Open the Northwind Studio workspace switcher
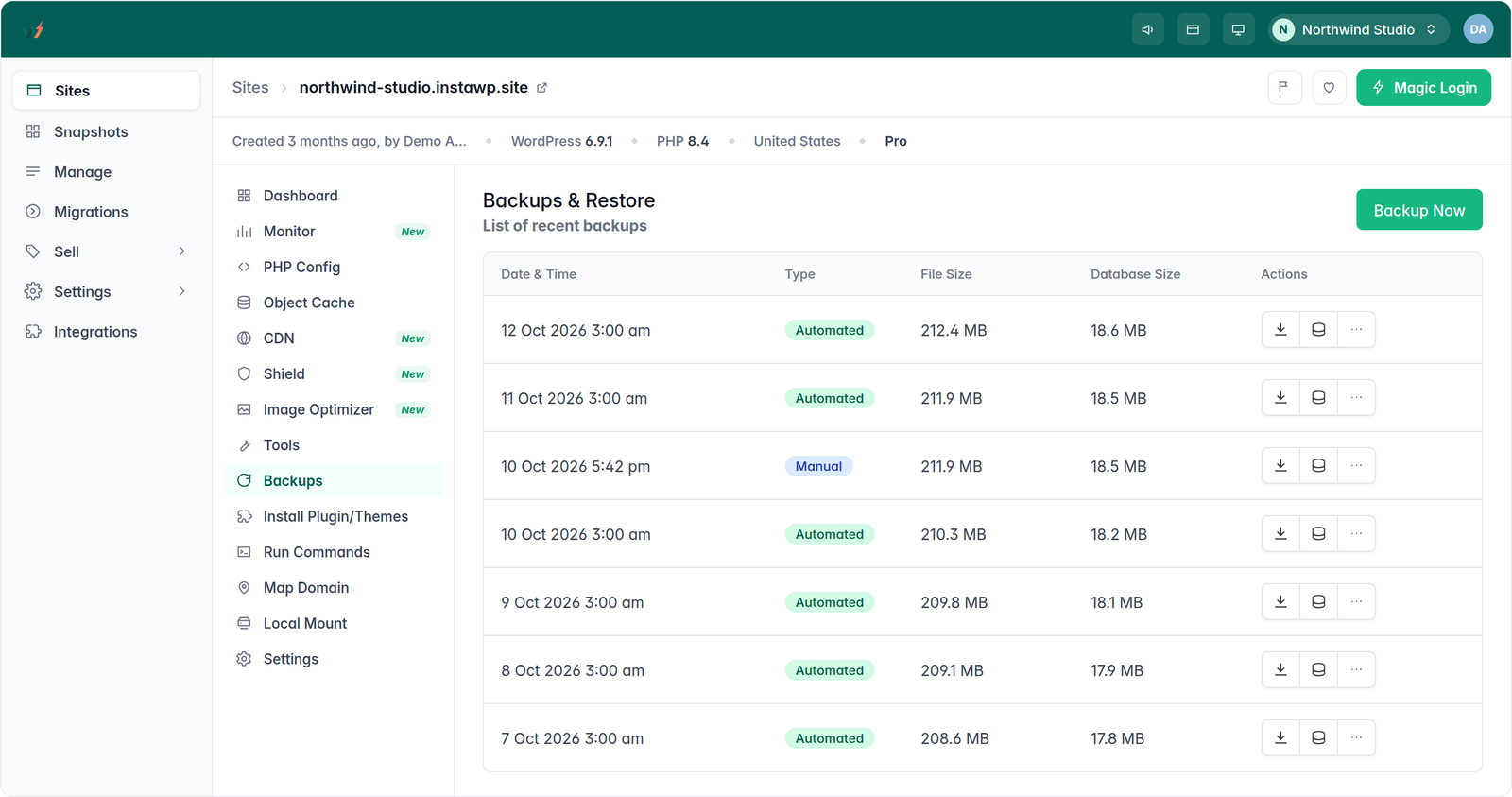The height and width of the screenshot is (797, 1512). [1359, 29]
